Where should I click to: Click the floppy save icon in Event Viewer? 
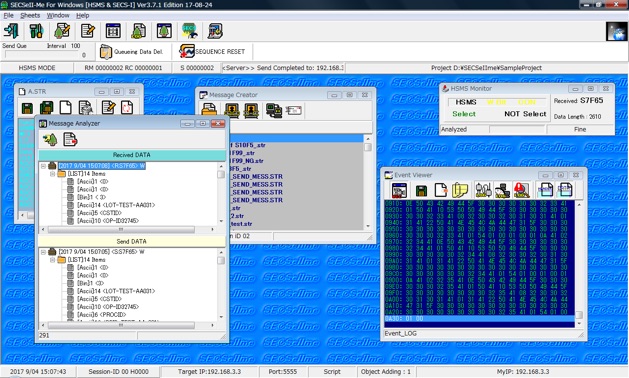(x=421, y=191)
